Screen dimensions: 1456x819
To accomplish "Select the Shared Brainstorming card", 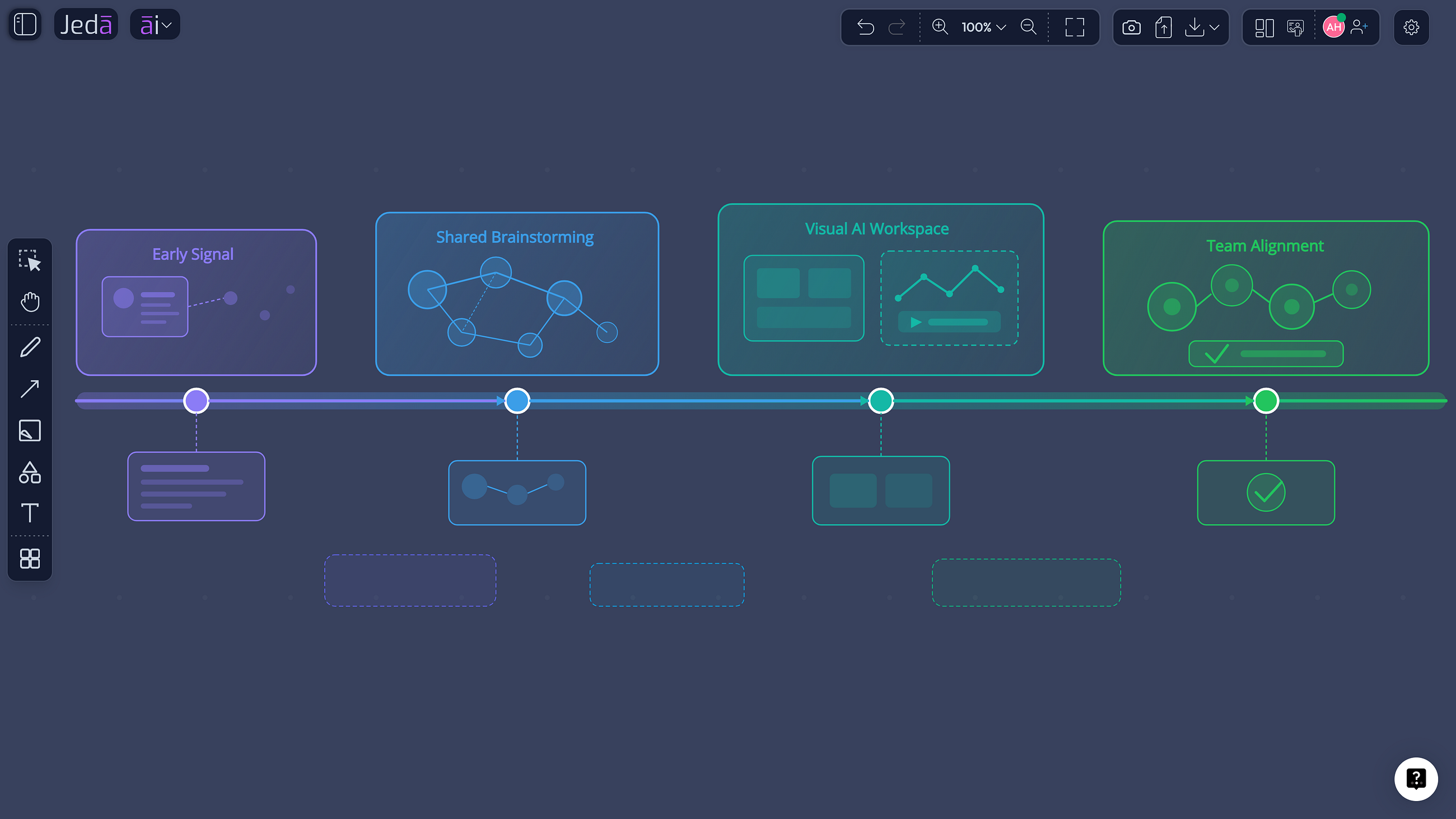I will 517,294.
